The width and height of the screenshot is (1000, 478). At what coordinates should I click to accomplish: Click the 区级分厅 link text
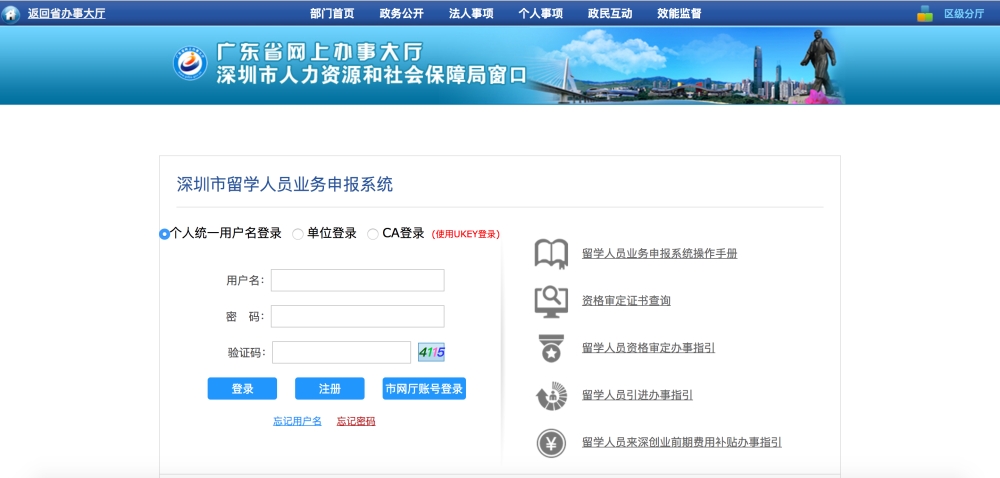(964, 13)
